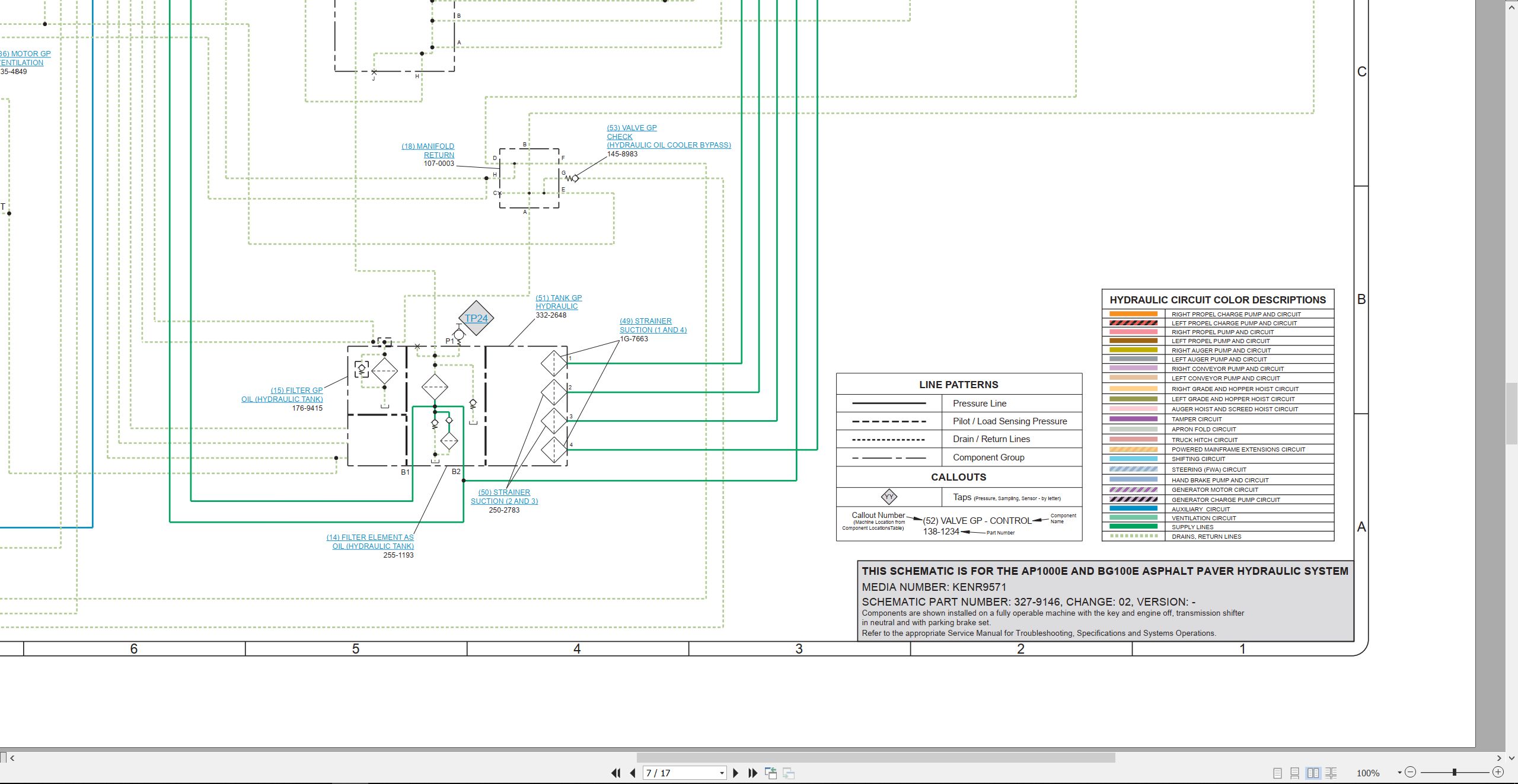This screenshot has height=784, width=1518.
Task: Open the (18) MANIFOLD RETURN link
Action: [x=428, y=151]
